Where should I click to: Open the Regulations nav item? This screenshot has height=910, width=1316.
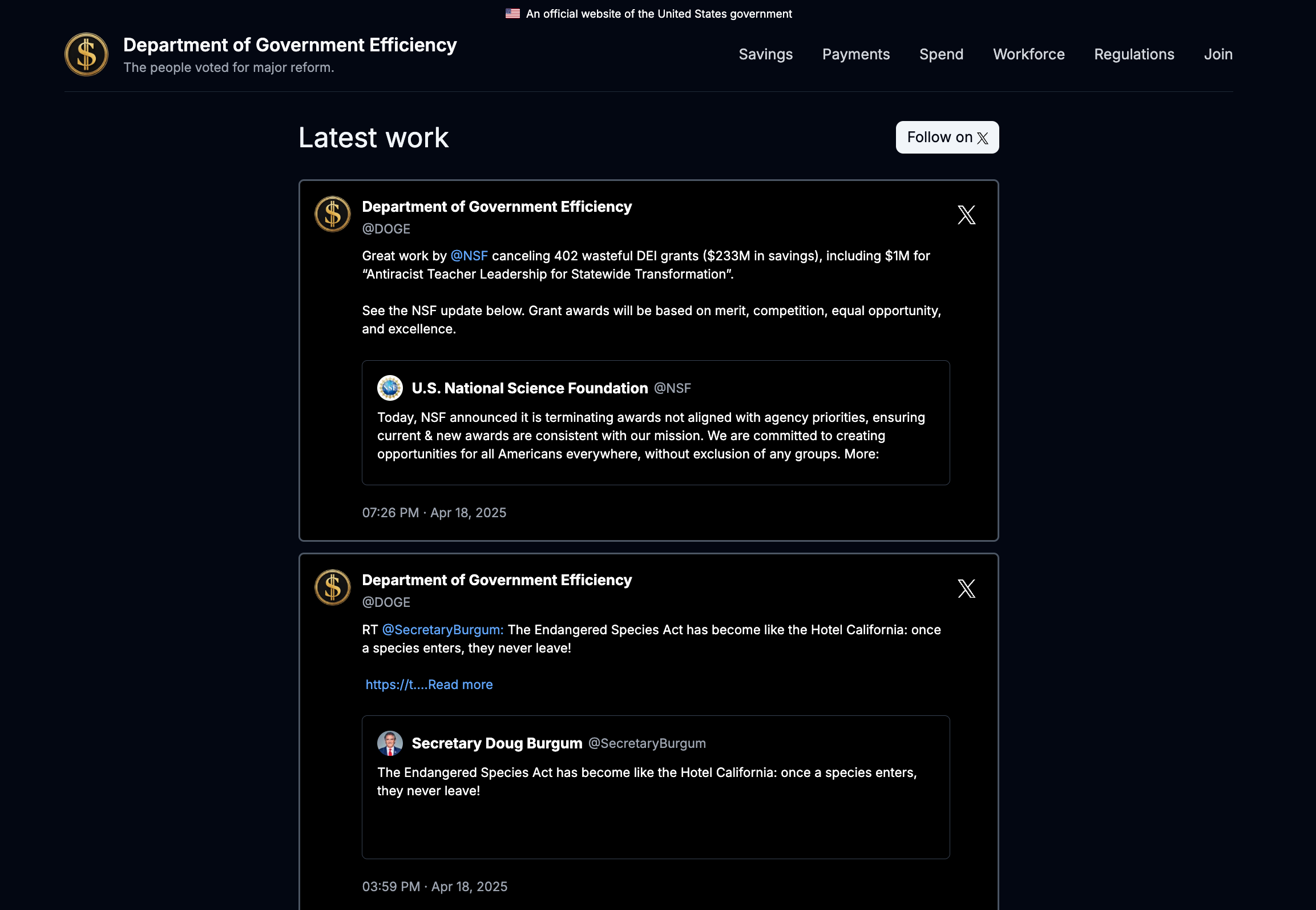(1134, 54)
